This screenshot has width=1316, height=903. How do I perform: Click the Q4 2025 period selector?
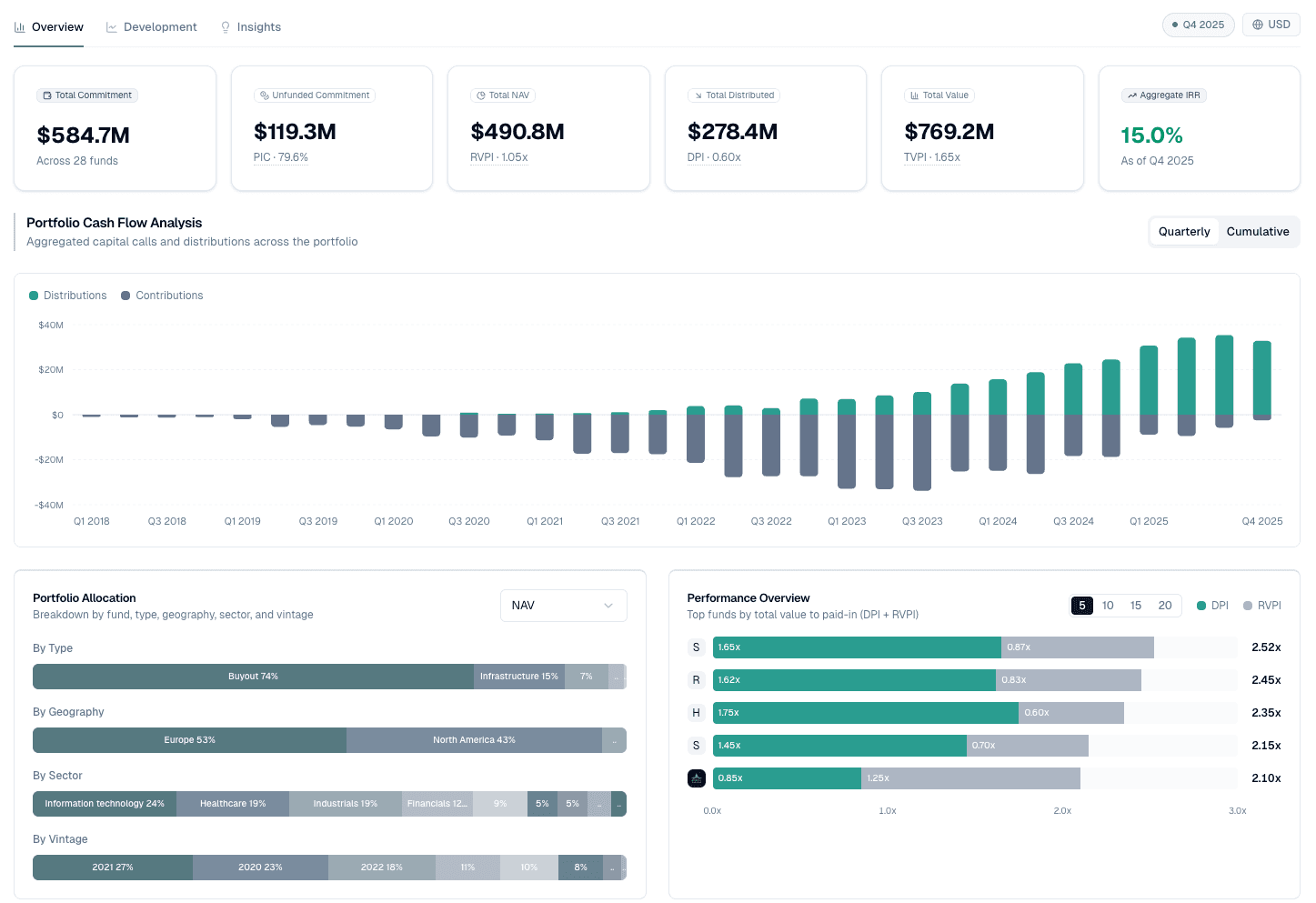point(1198,25)
